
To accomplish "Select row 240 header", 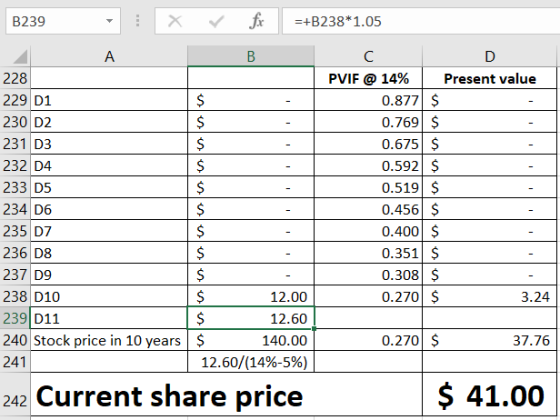I will (x=15, y=340).
